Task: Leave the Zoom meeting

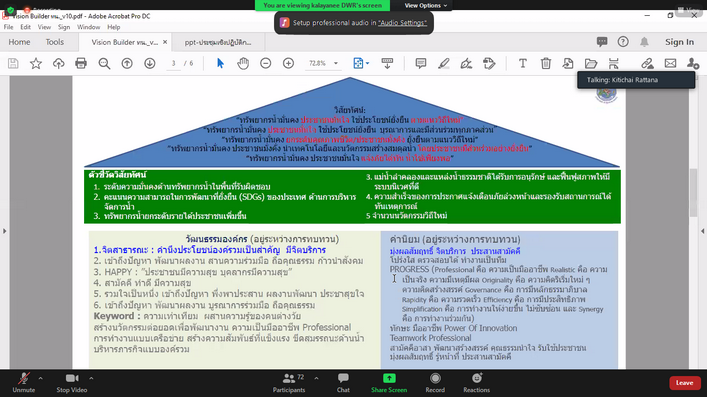Action: tap(684, 383)
